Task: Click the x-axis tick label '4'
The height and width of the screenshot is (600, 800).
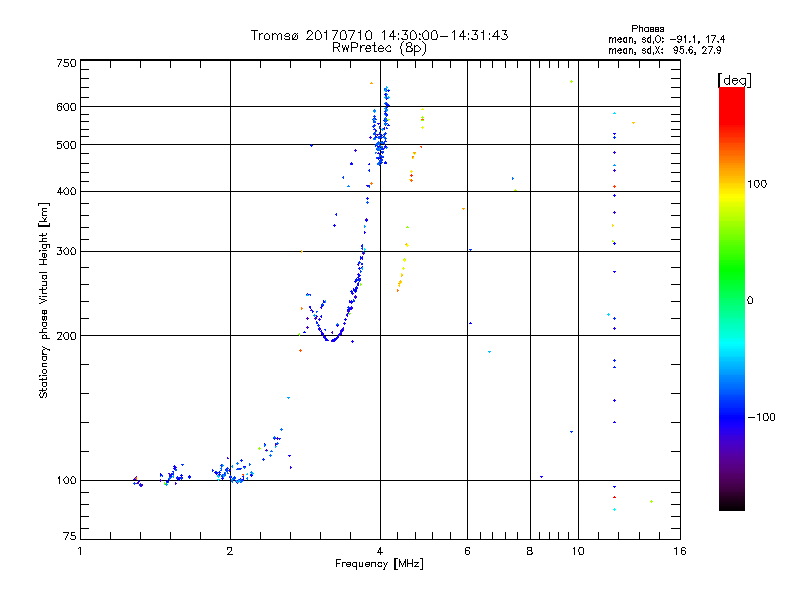Action: click(380, 551)
